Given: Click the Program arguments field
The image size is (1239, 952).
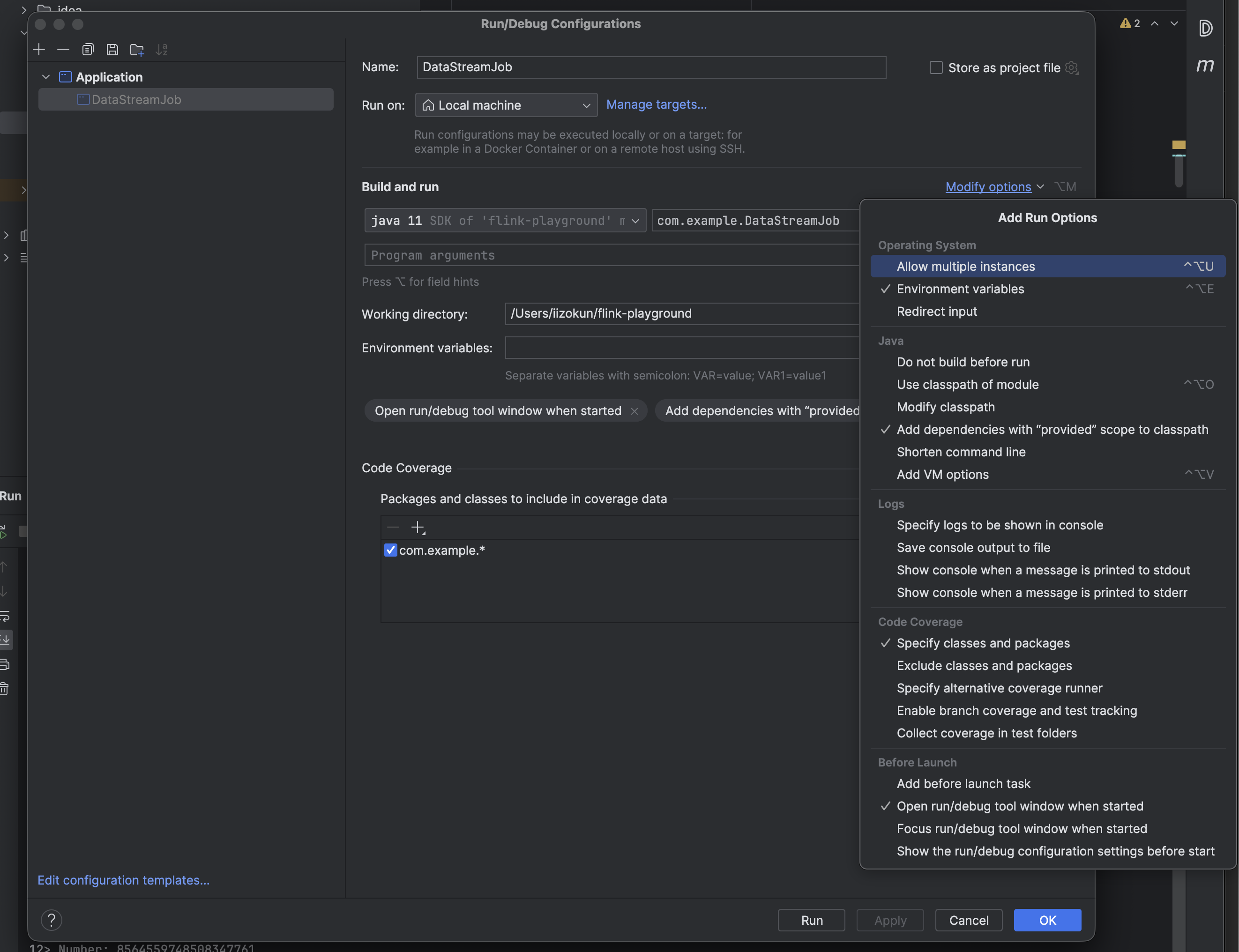Looking at the screenshot, I should point(612,255).
